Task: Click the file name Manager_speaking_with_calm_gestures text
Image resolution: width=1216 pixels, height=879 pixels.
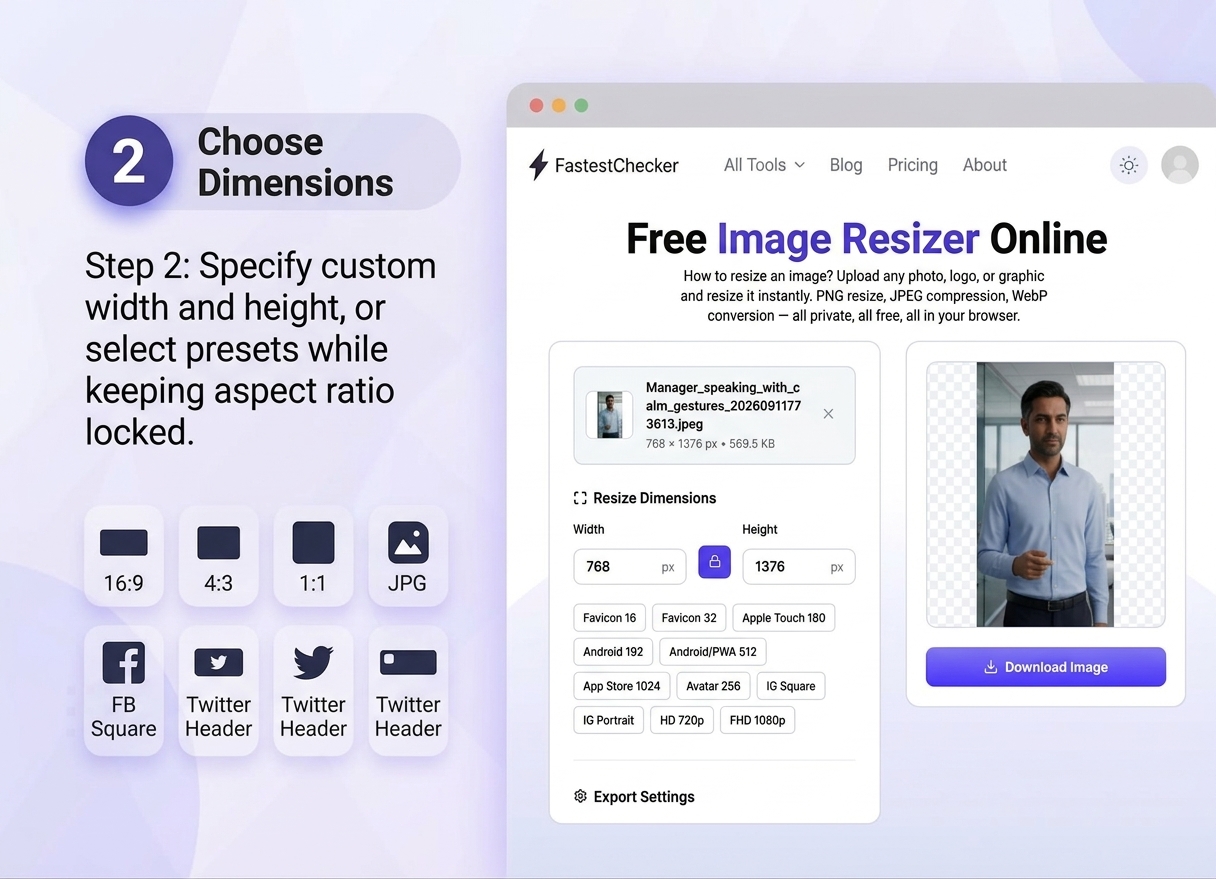Action: point(723,405)
